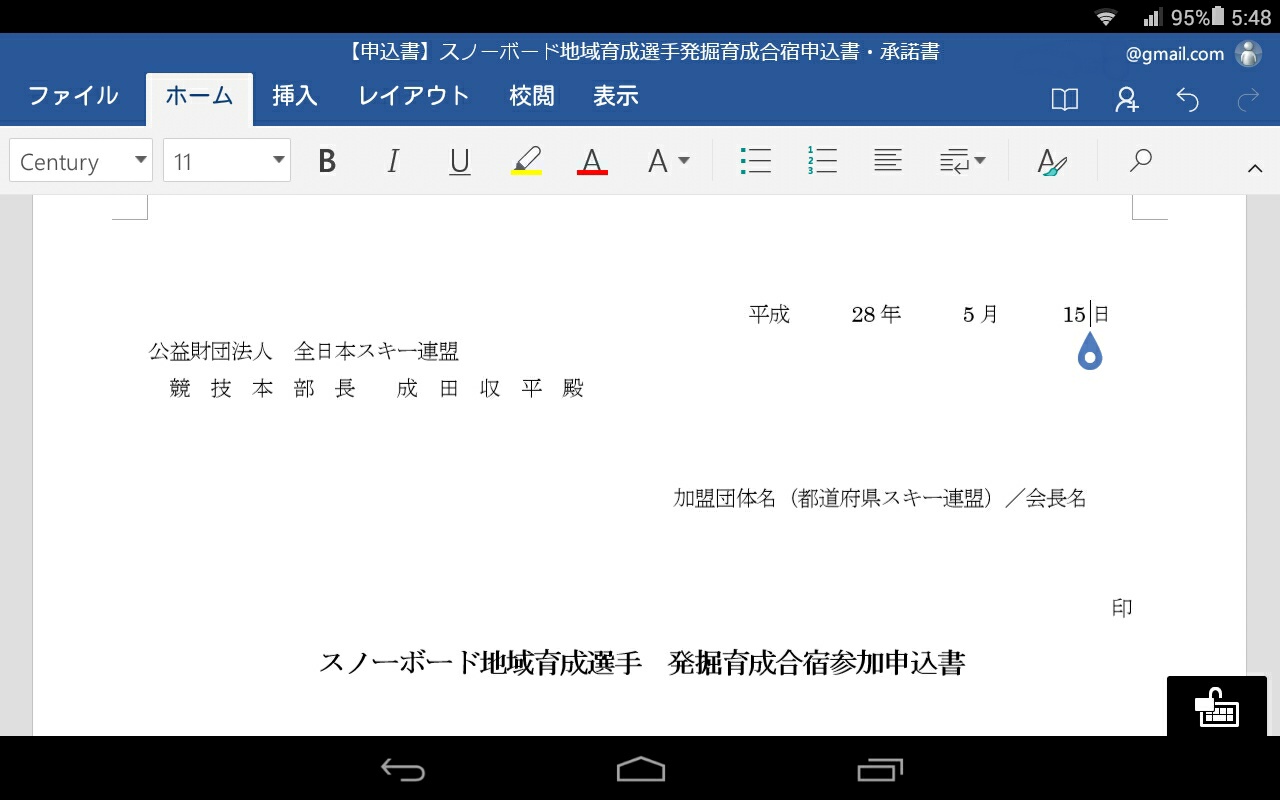
Task: Insert a bulleted list
Action: [x=755, y=161]
